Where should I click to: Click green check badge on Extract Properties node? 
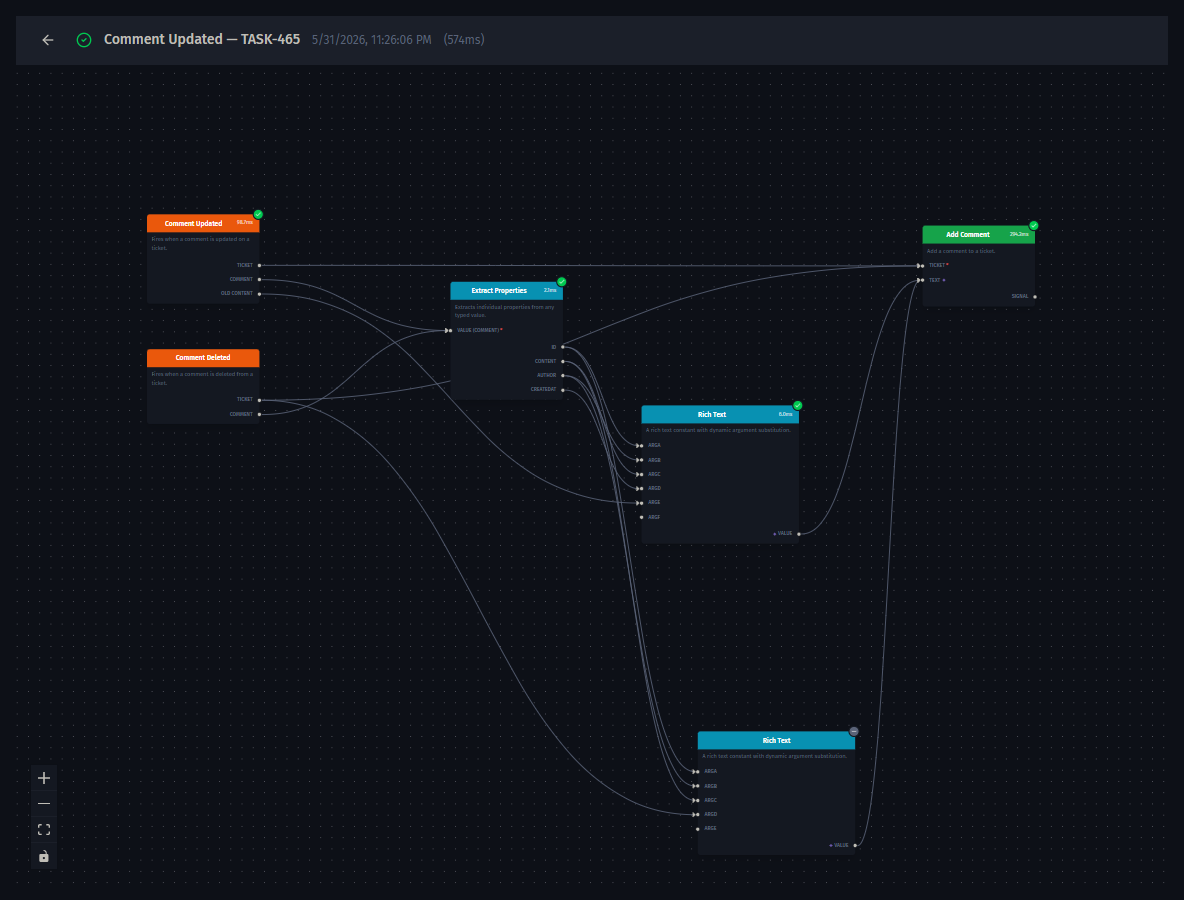point(561,282)
